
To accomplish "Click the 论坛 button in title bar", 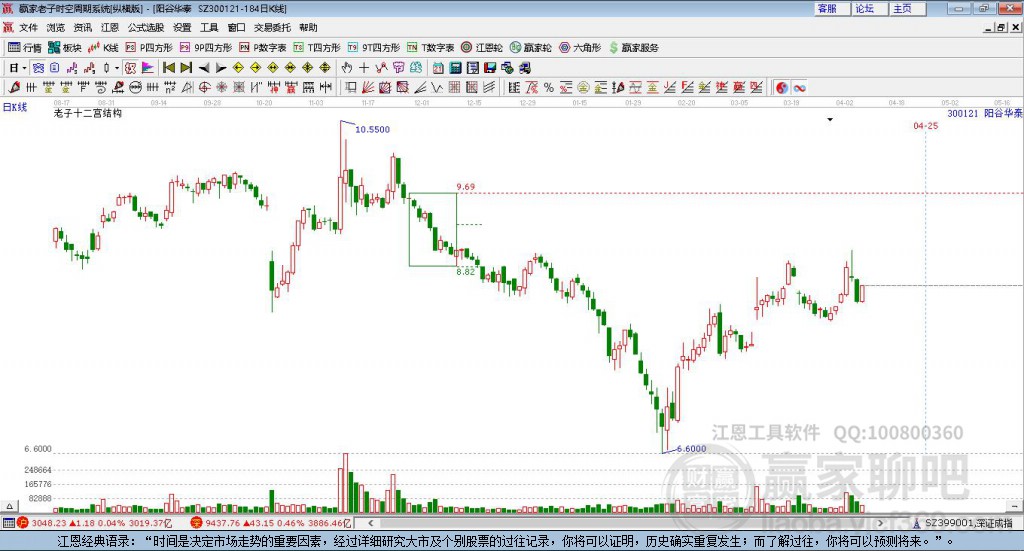I will (x=869, y=8).
